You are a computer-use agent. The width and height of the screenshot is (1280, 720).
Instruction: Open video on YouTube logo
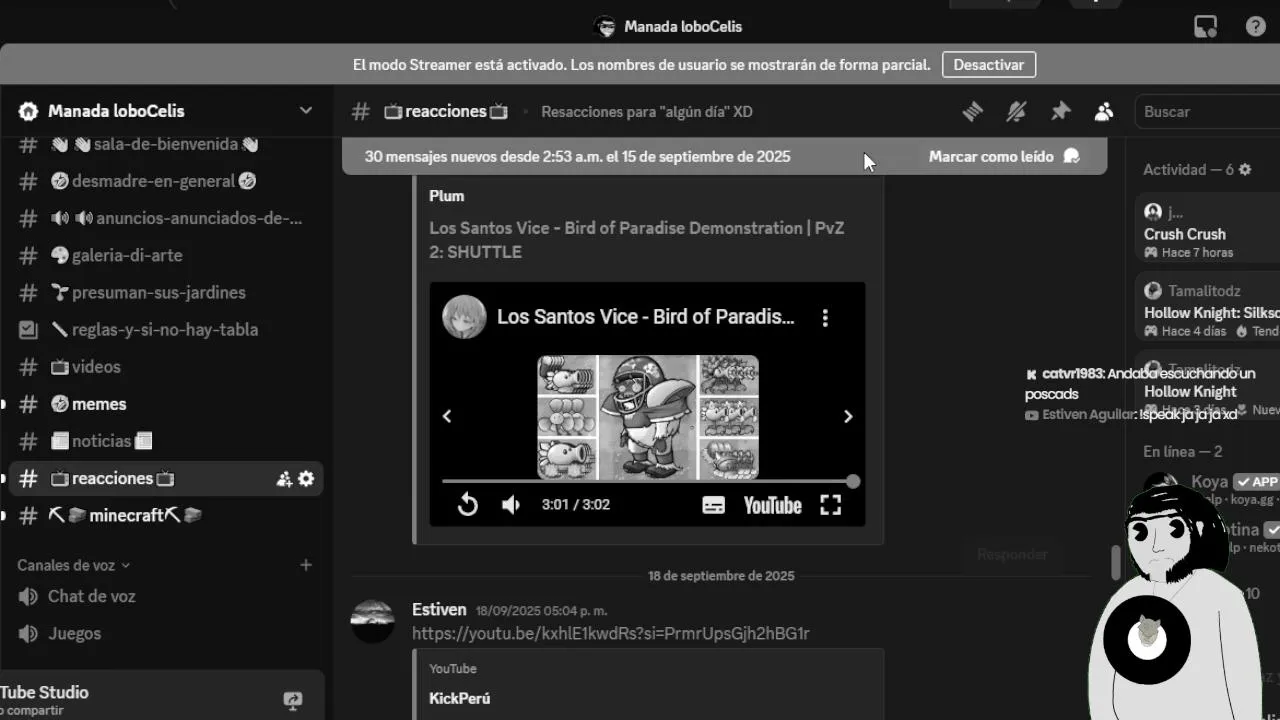coord(772,505)
